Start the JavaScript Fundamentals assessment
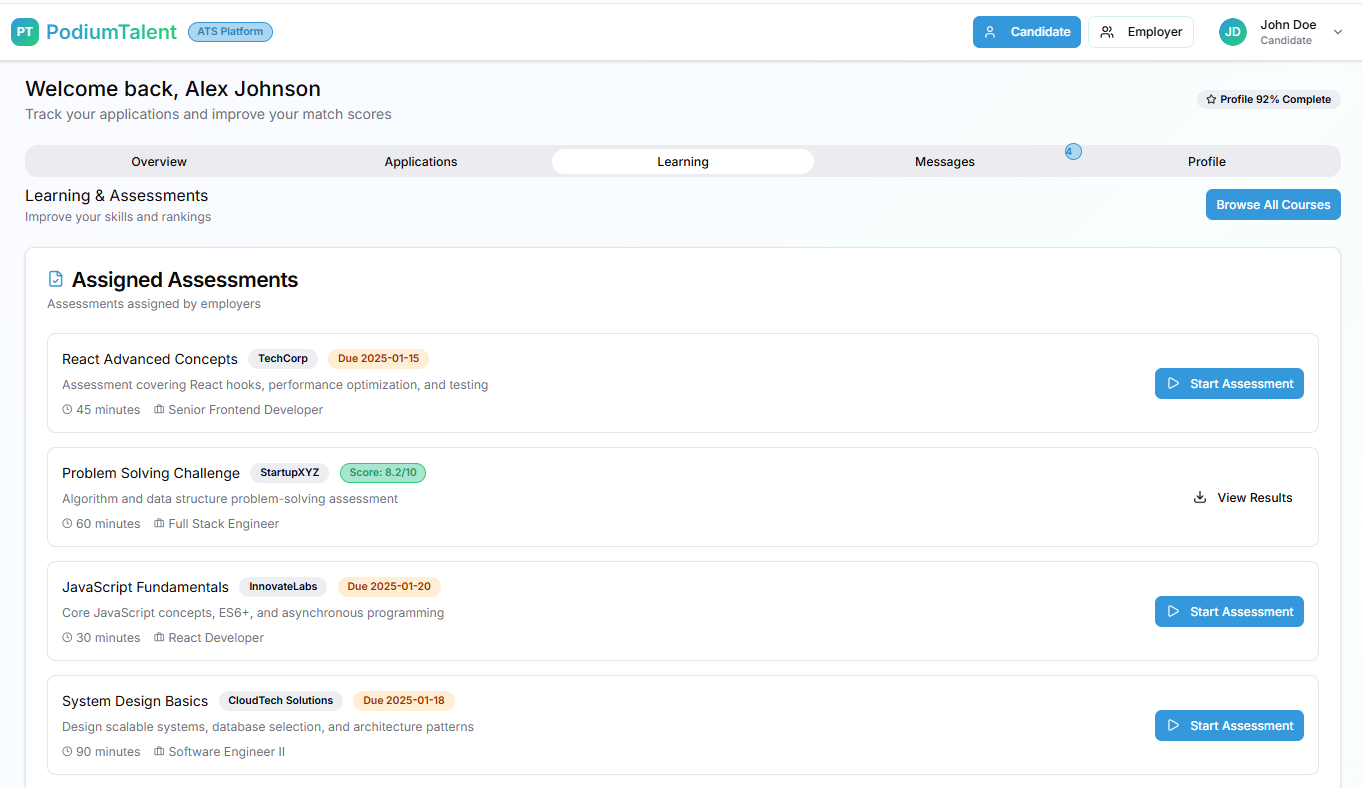This screenshot has width=1362, height=788. (1228, 612)
